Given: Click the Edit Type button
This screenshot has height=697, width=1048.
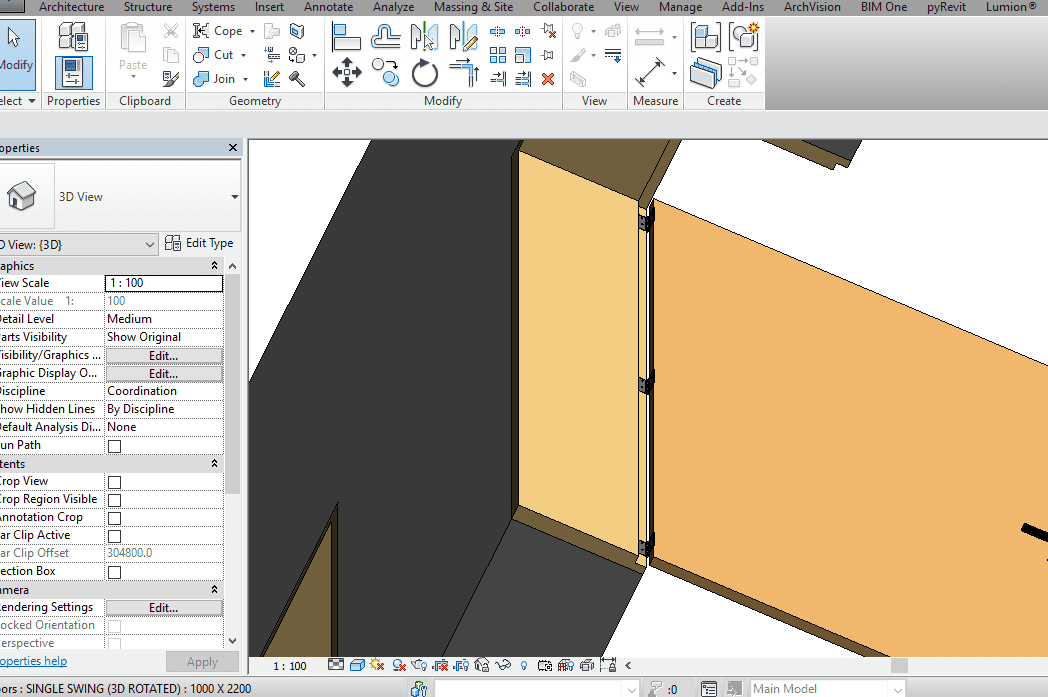Looking at the screenshot, I should pyautogui.click(x=199, y=243).
